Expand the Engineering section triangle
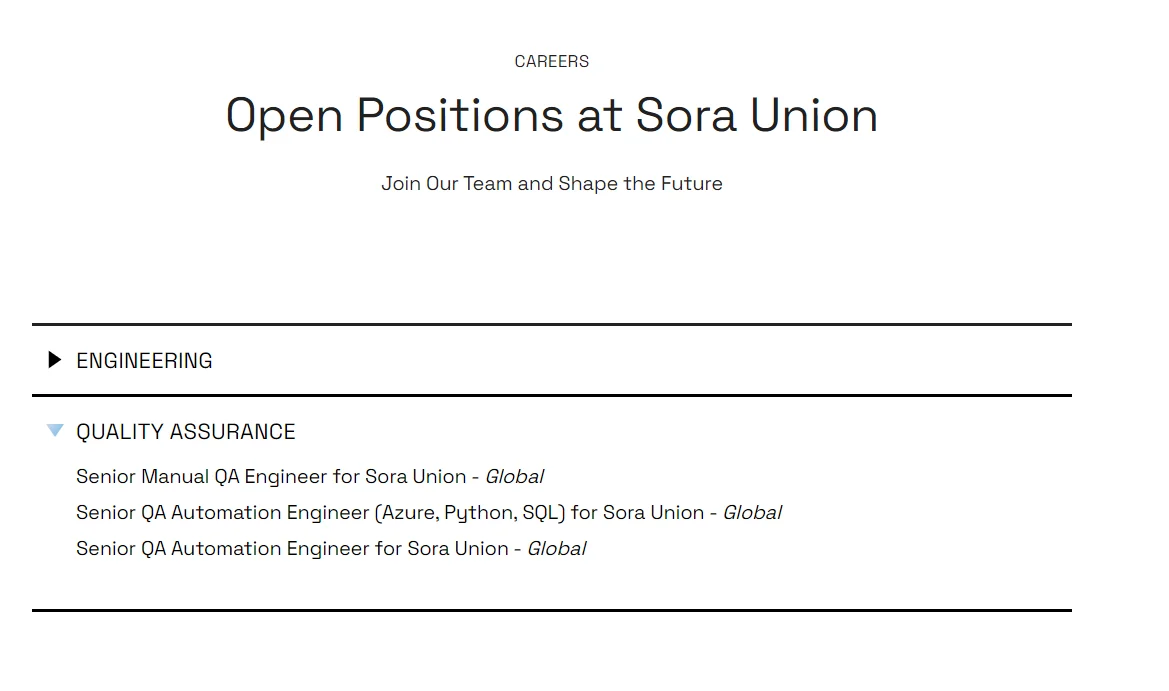1169x691 pixels. pyautogui.click(x=55, y=360)
